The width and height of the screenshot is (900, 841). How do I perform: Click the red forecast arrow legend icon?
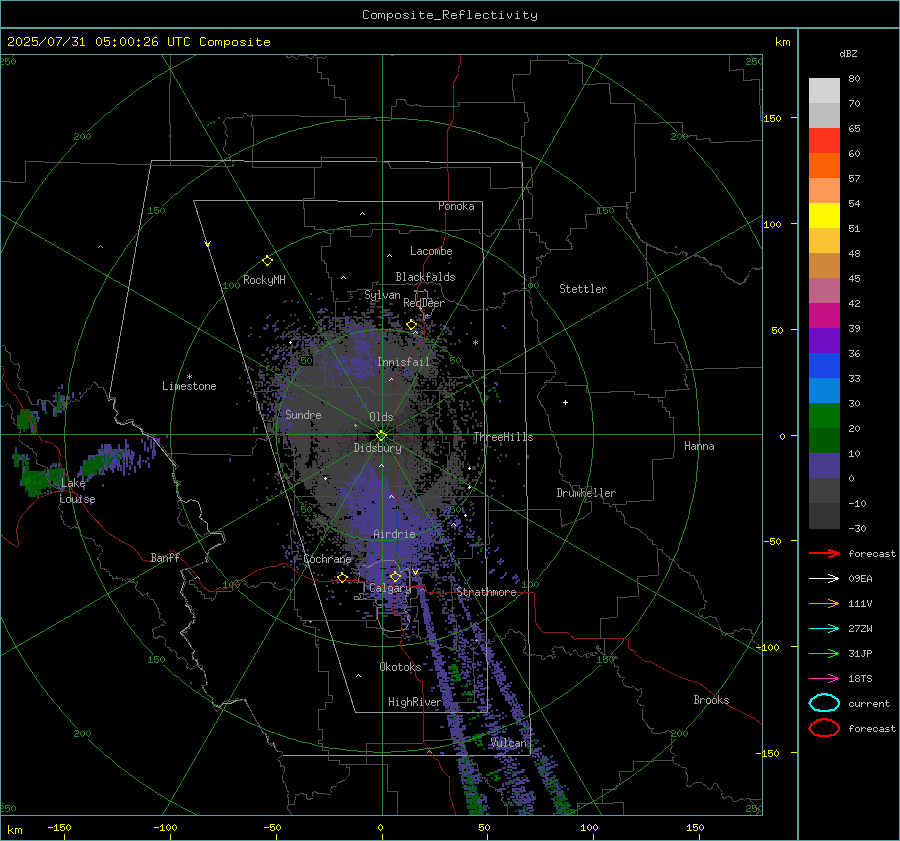click(x=824, y=553)
